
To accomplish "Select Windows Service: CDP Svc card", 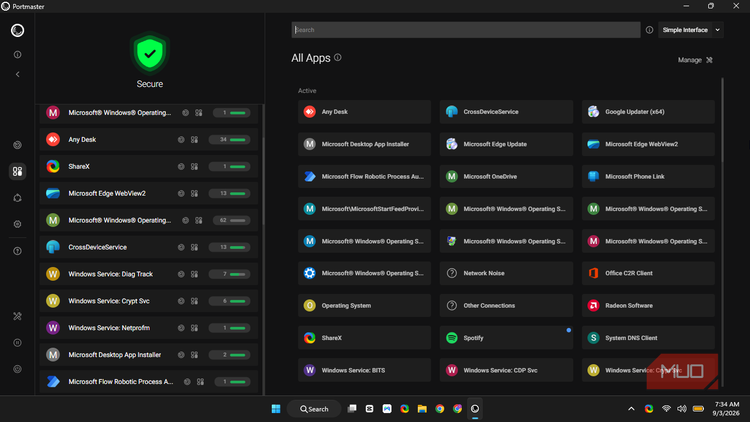I will coord(506,370).
